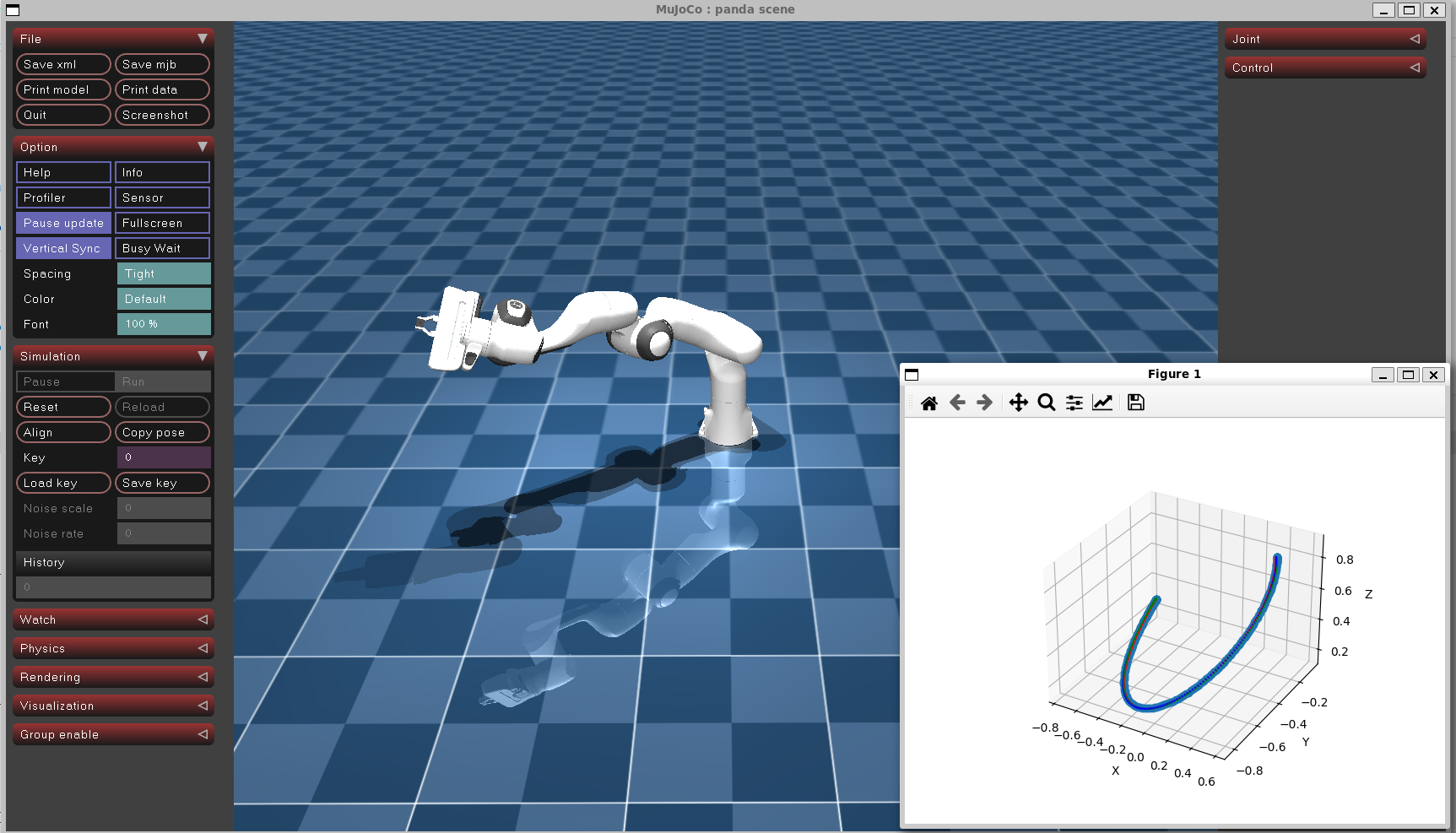Expand the Physics section
This screenshot has height=833, width=1456.
click(113, 648)
